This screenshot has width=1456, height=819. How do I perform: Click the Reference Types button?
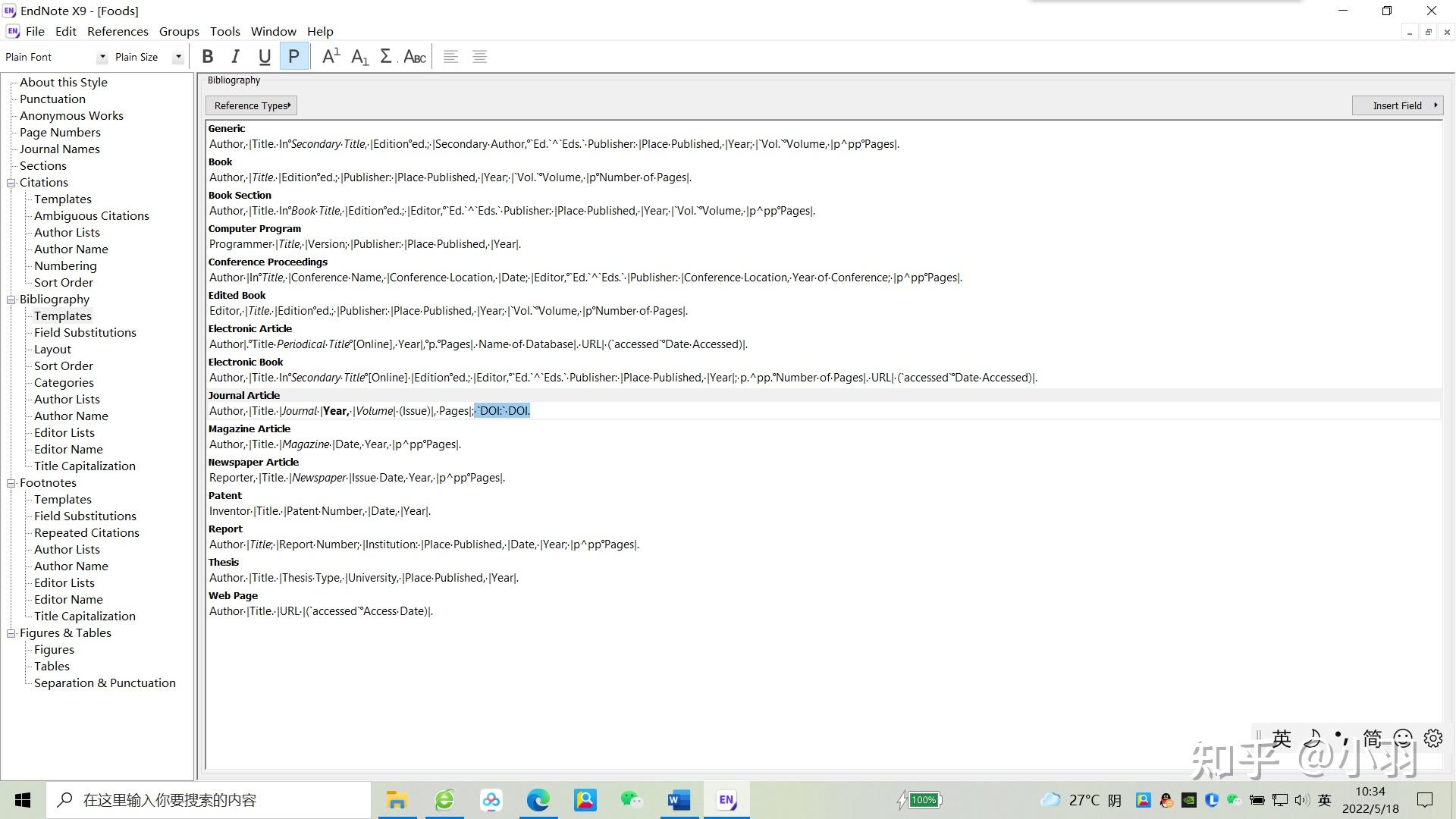[251, 105]
